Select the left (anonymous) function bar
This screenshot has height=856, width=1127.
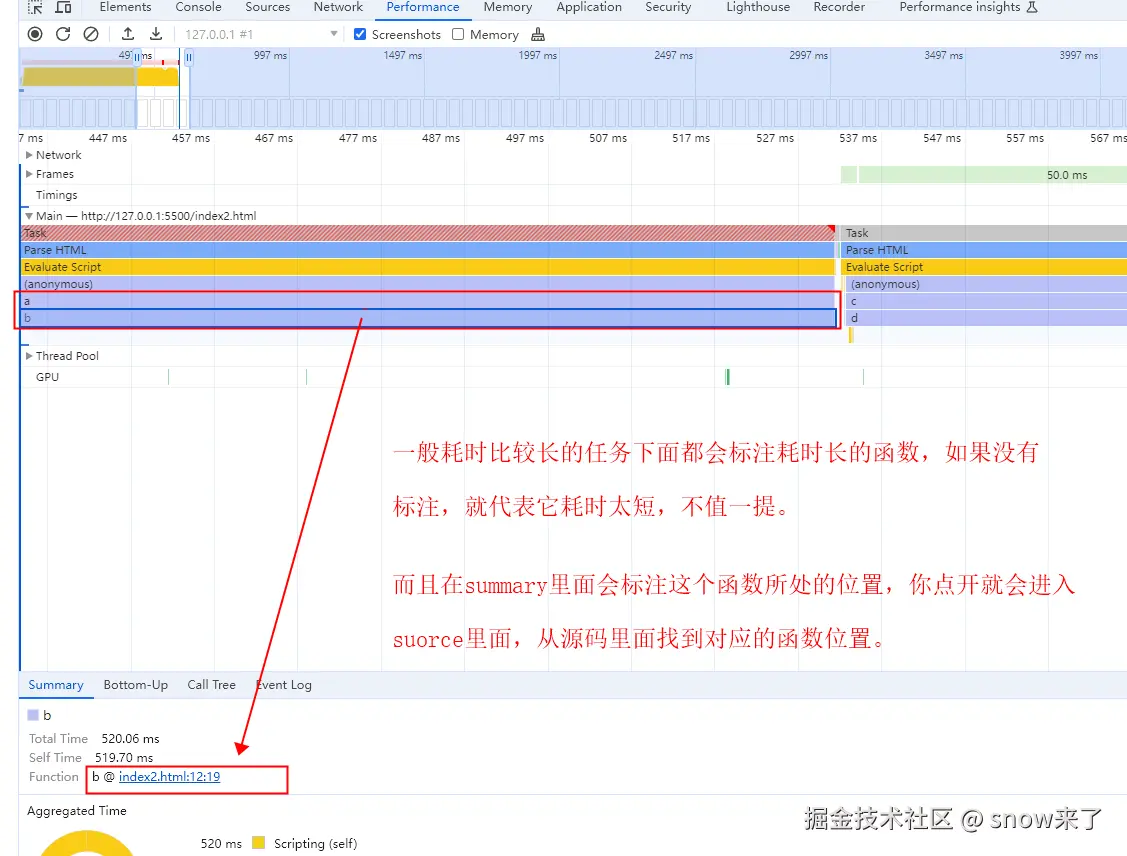tap(428, 284)
